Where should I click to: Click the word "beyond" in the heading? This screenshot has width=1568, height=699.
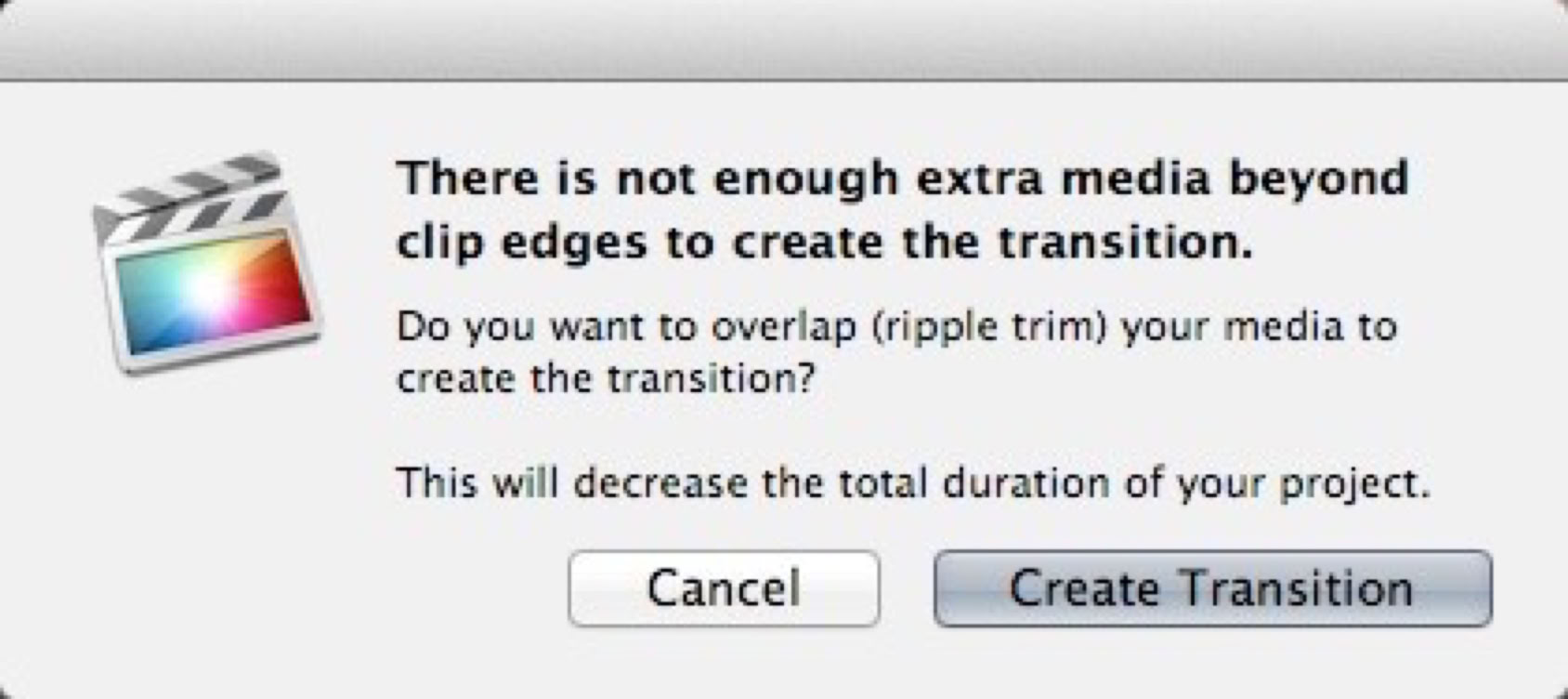click(1319, 179)
